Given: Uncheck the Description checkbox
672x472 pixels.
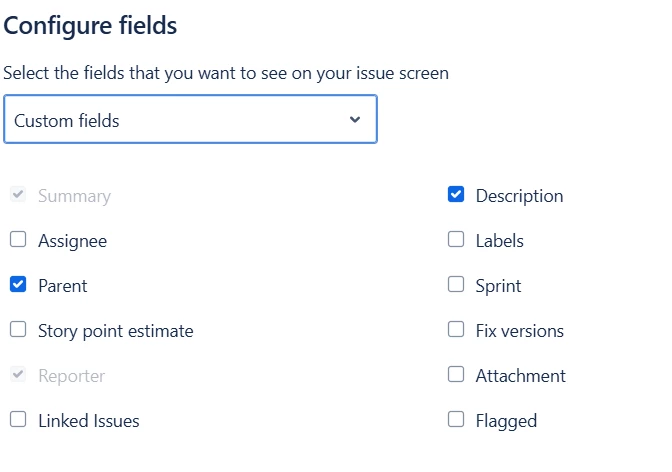Looking at the screenshot, I should tap(456, 195).
